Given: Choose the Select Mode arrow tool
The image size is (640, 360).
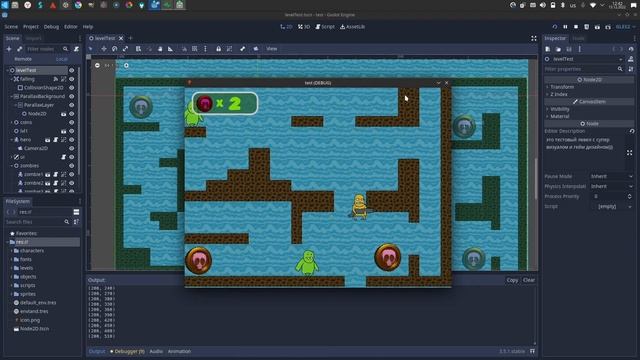Looking at the screenshot, I should (x=91, y=49).
